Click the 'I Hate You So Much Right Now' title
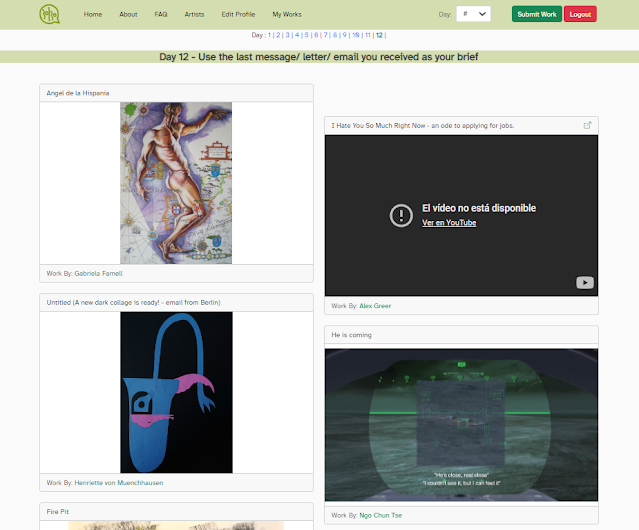 [x=423, y=126]
